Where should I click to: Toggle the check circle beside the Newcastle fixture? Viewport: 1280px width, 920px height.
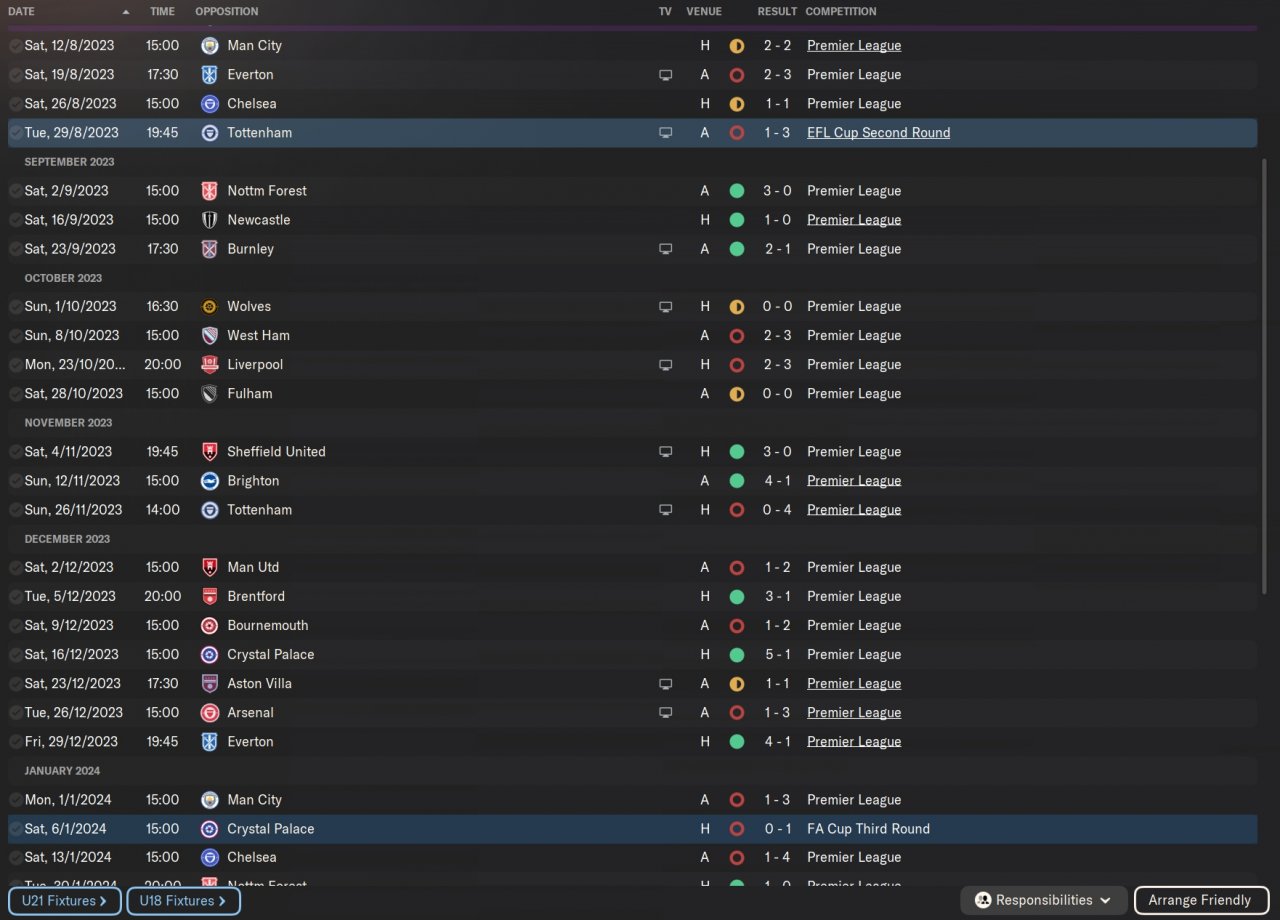click(16, 220)
